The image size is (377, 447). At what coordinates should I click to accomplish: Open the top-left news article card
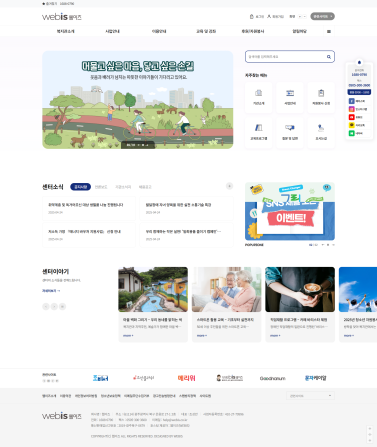[x=89, y=208]
